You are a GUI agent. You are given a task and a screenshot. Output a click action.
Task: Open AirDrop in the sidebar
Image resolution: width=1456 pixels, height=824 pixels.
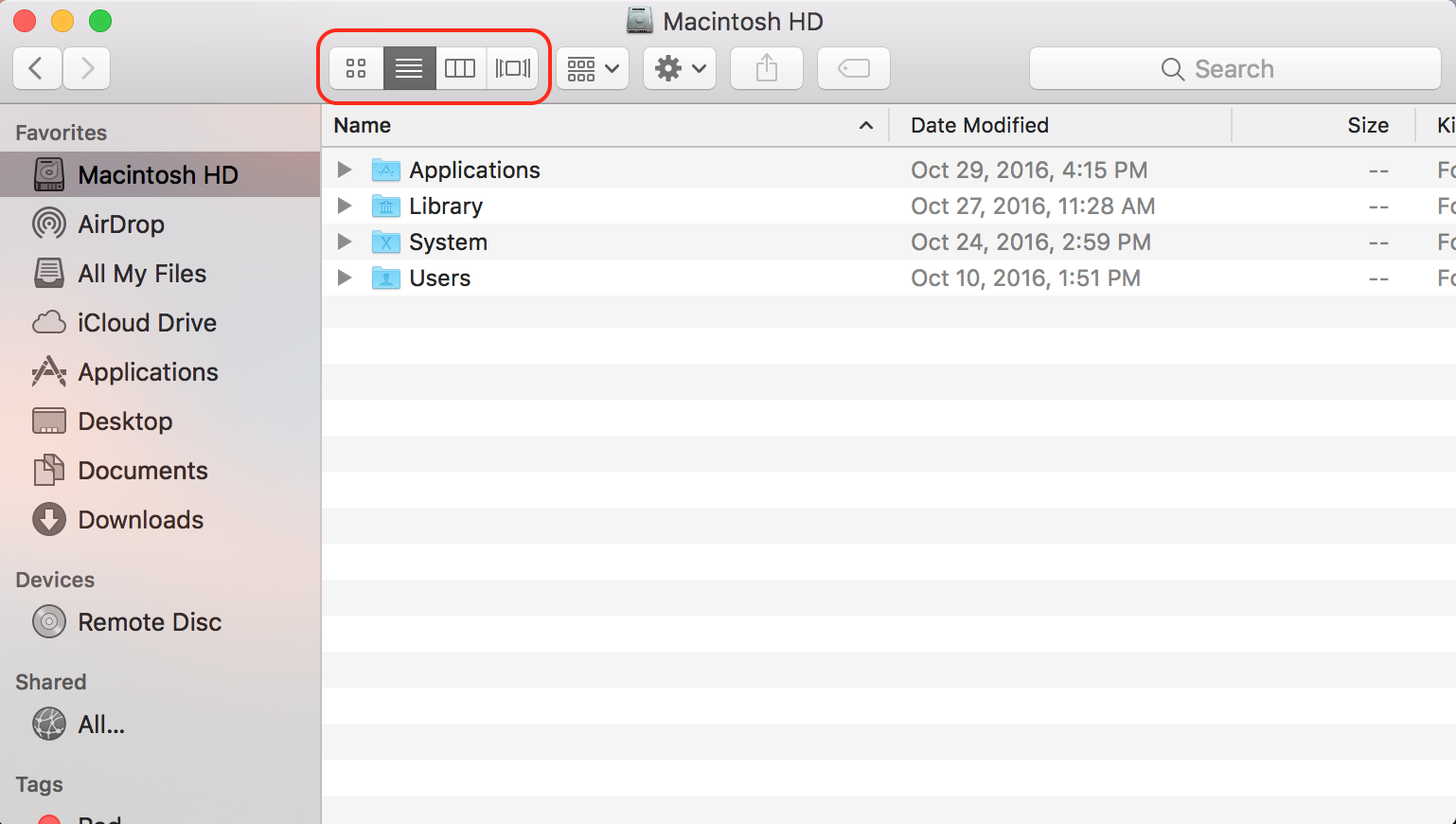click(160, 224)
